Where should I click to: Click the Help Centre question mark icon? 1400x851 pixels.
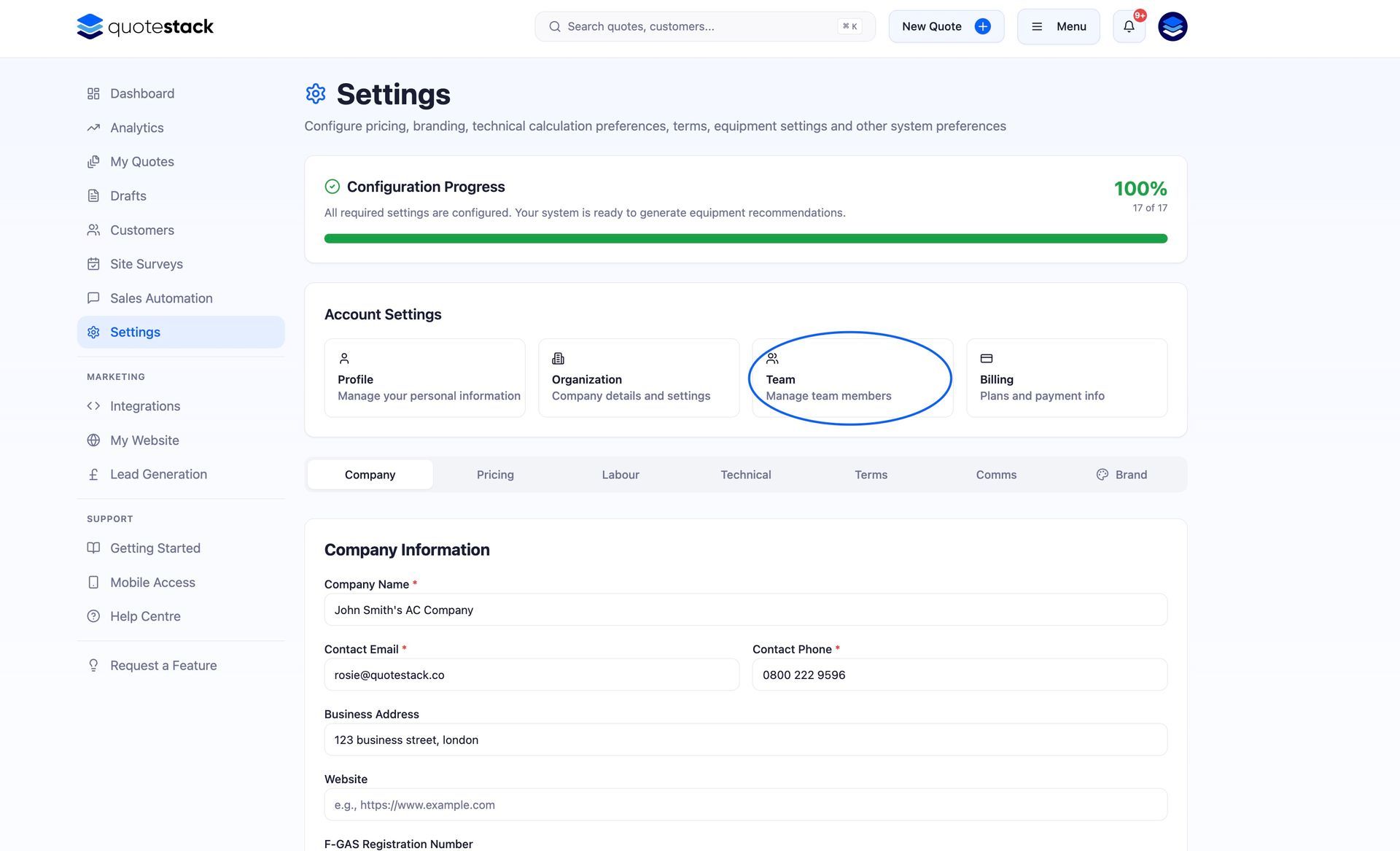coord(93,616)
